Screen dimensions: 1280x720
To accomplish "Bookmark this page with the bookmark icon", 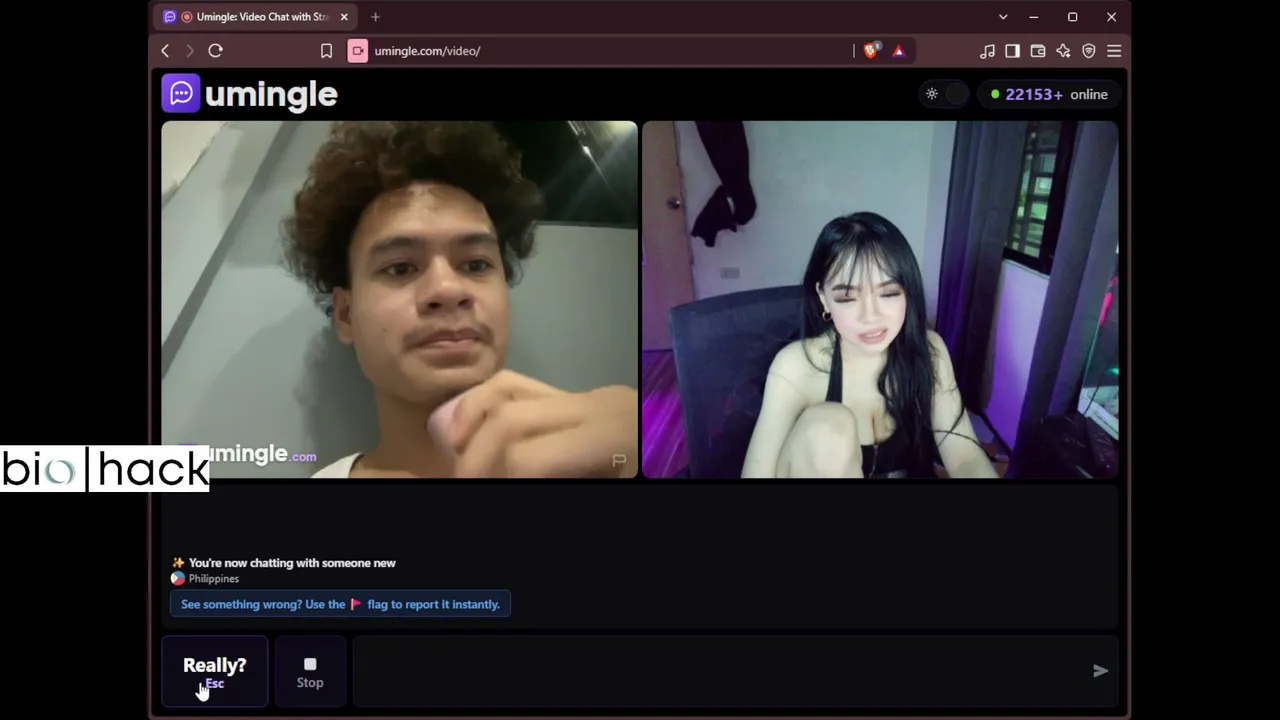I will [326, 51].
